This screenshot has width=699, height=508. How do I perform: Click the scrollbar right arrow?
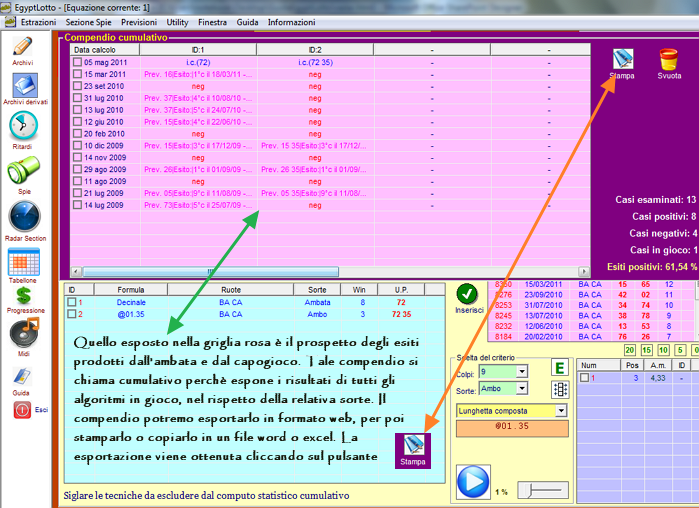584,271
